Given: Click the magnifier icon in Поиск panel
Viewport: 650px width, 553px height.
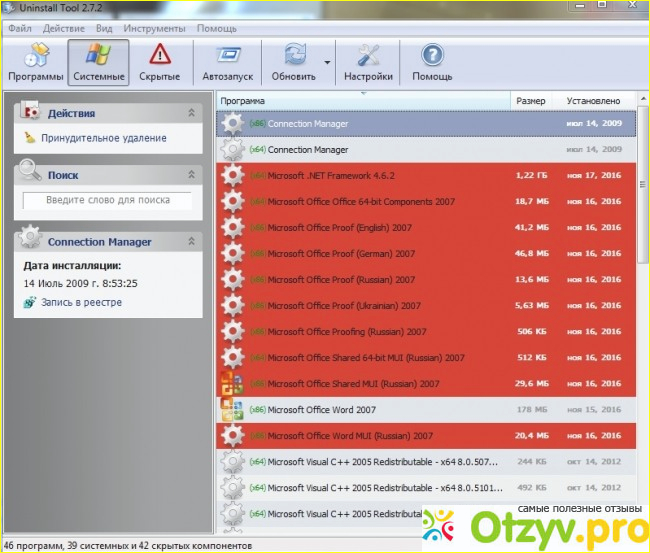Looking at the screenshot, I should (x=29, y=170).
